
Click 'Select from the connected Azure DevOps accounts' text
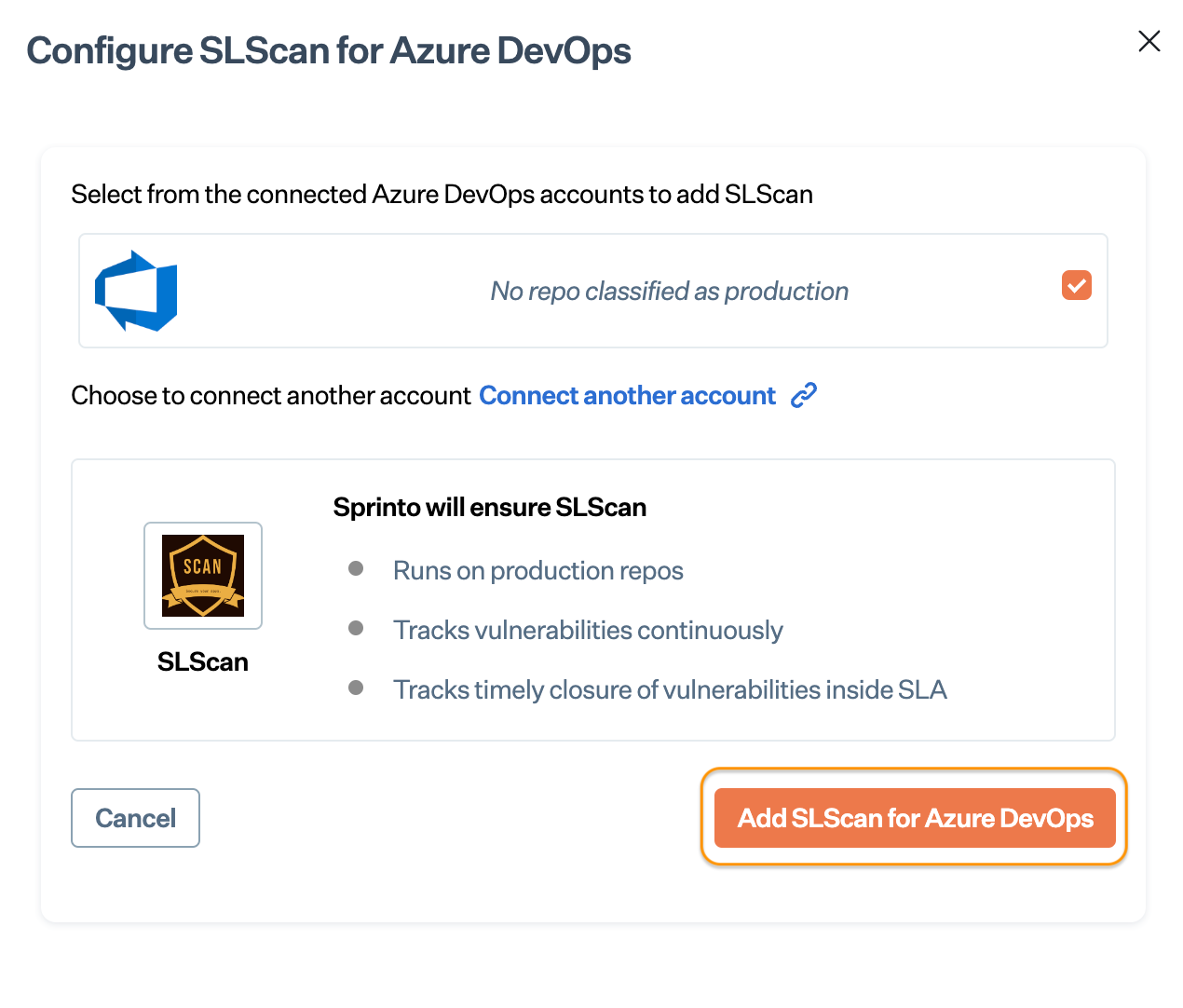tap(442, 195)
